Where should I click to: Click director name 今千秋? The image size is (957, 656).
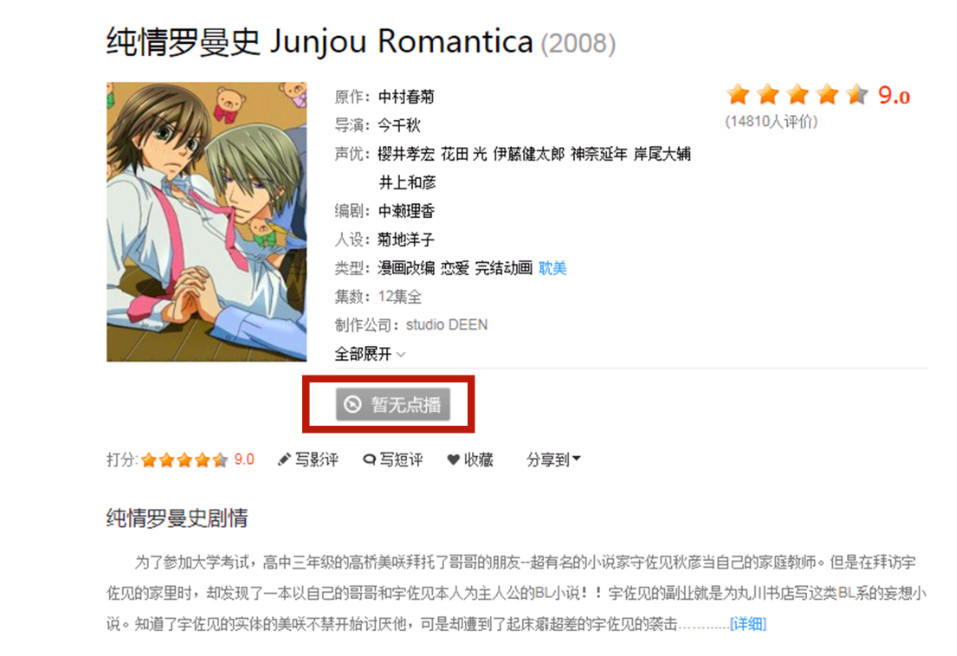399,125
